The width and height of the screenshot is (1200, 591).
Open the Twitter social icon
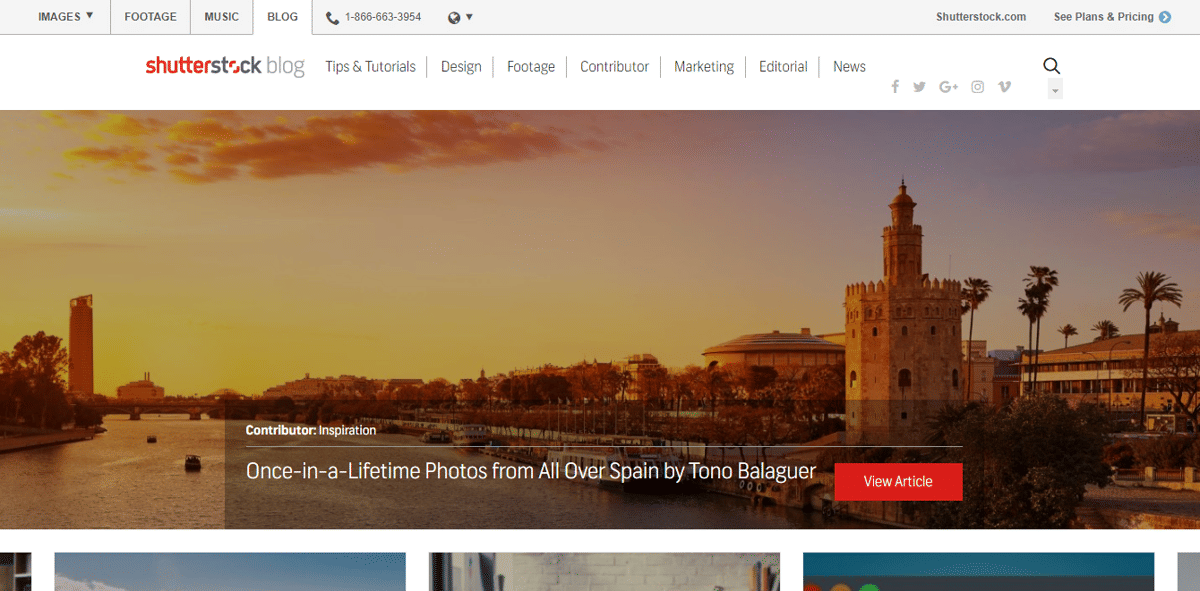(920, 87)
